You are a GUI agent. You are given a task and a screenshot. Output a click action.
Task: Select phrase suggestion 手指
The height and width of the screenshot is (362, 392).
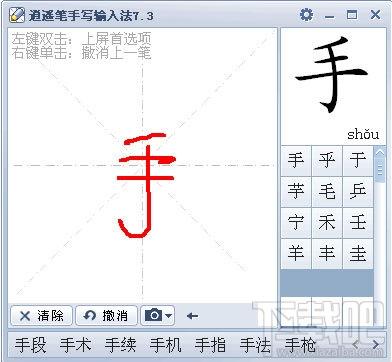click(210, 345)
